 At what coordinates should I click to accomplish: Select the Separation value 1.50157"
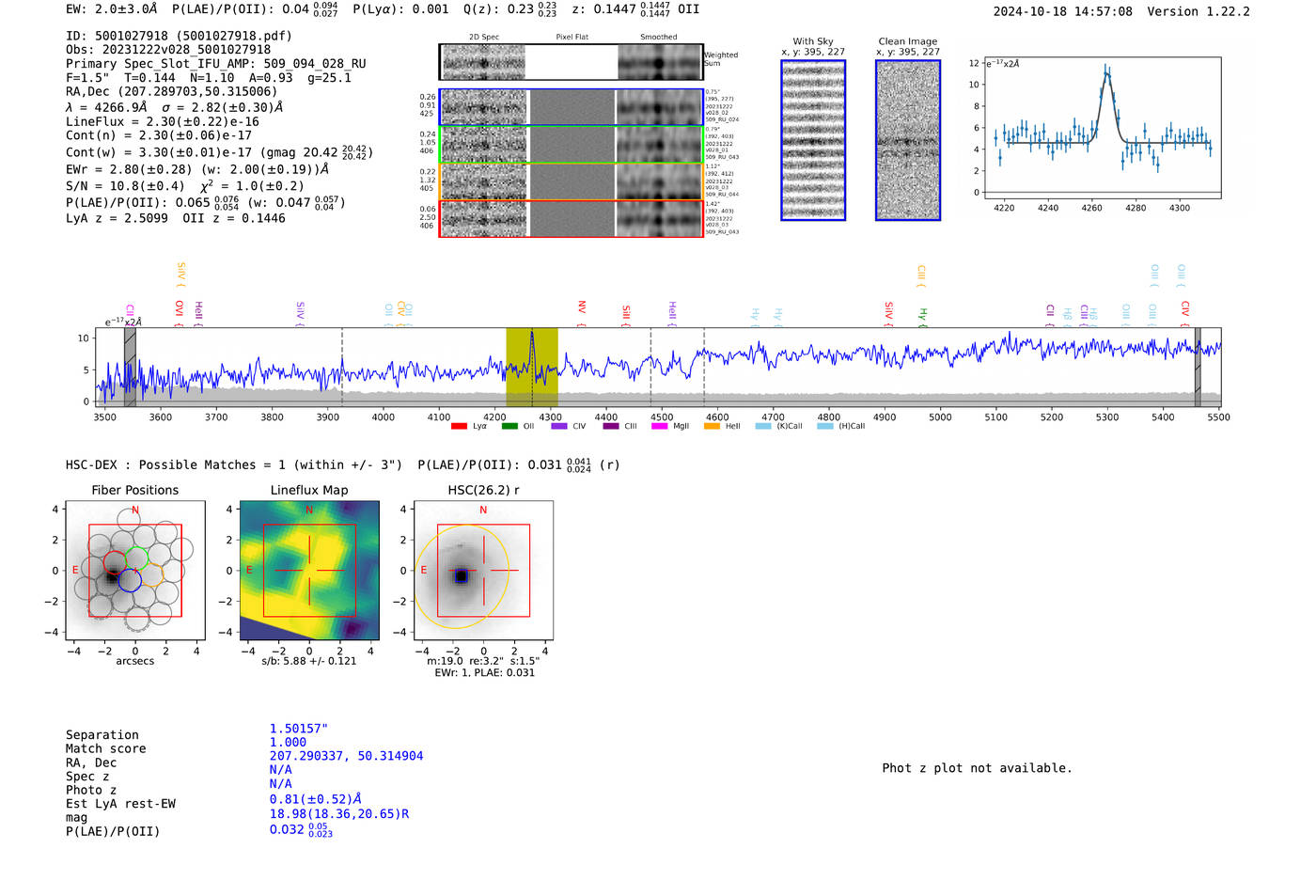[x=299, y=729]
